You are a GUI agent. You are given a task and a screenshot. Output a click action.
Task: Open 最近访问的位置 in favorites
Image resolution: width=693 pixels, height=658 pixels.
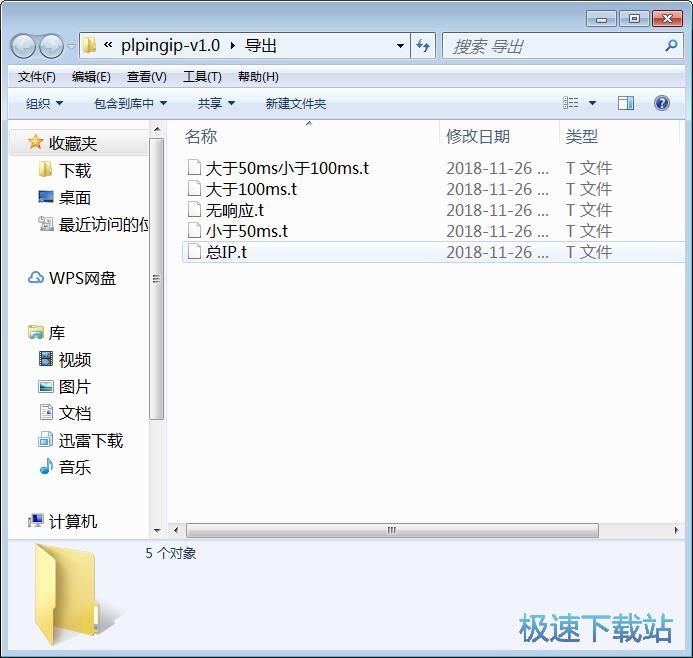104,224
